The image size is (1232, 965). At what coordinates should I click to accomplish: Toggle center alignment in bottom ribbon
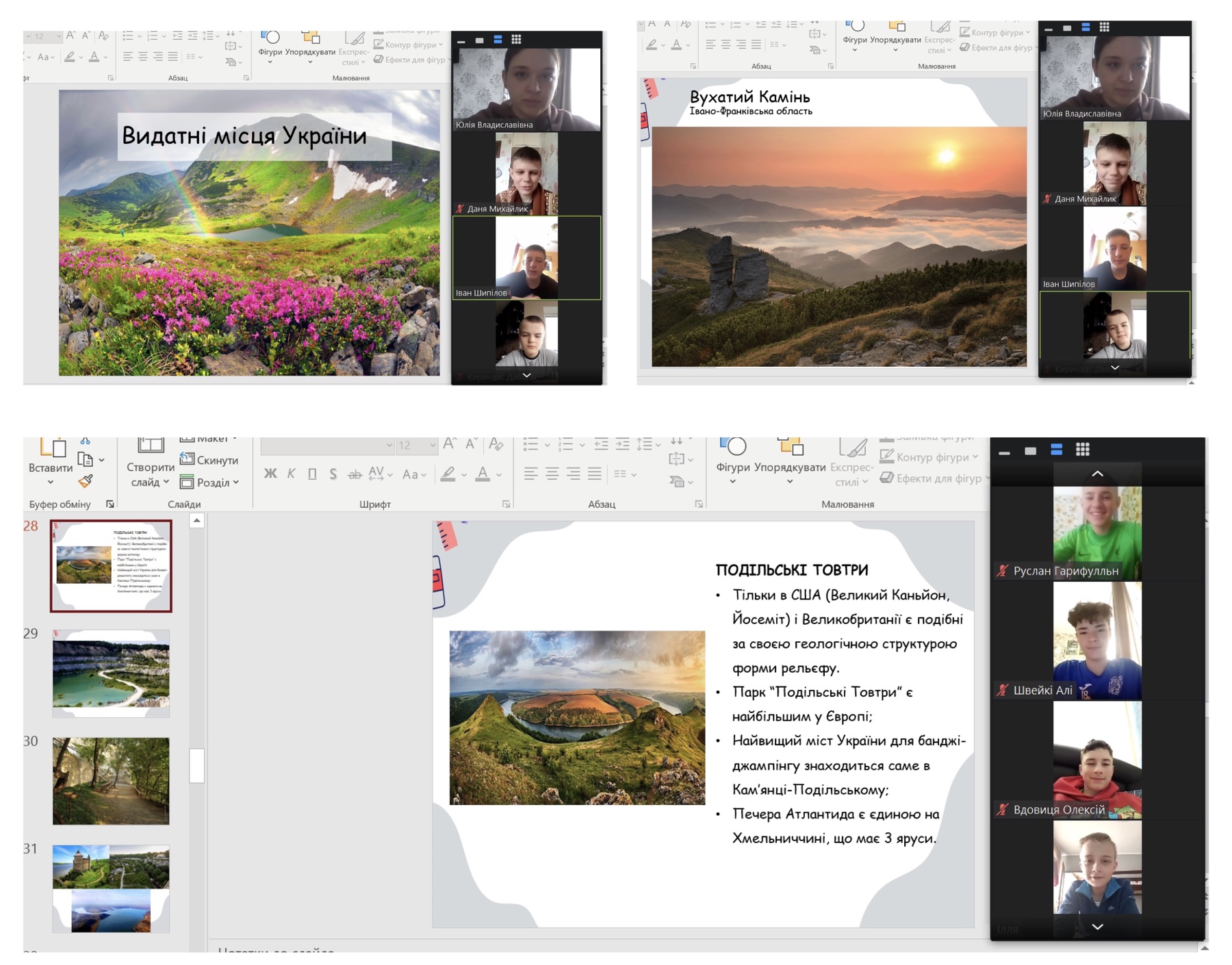pos(552,473)
